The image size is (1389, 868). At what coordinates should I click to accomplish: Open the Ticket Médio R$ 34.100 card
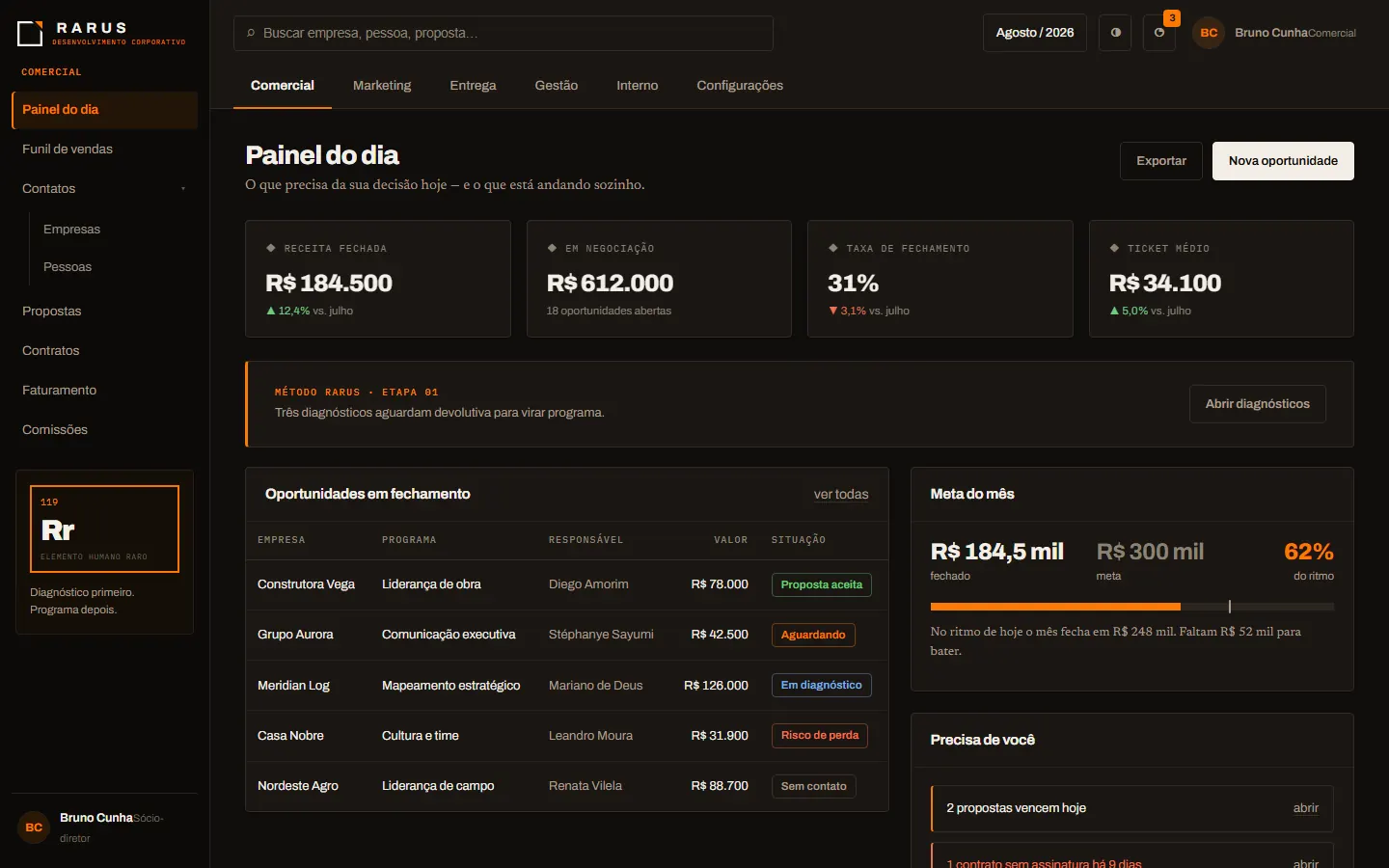1221,279
